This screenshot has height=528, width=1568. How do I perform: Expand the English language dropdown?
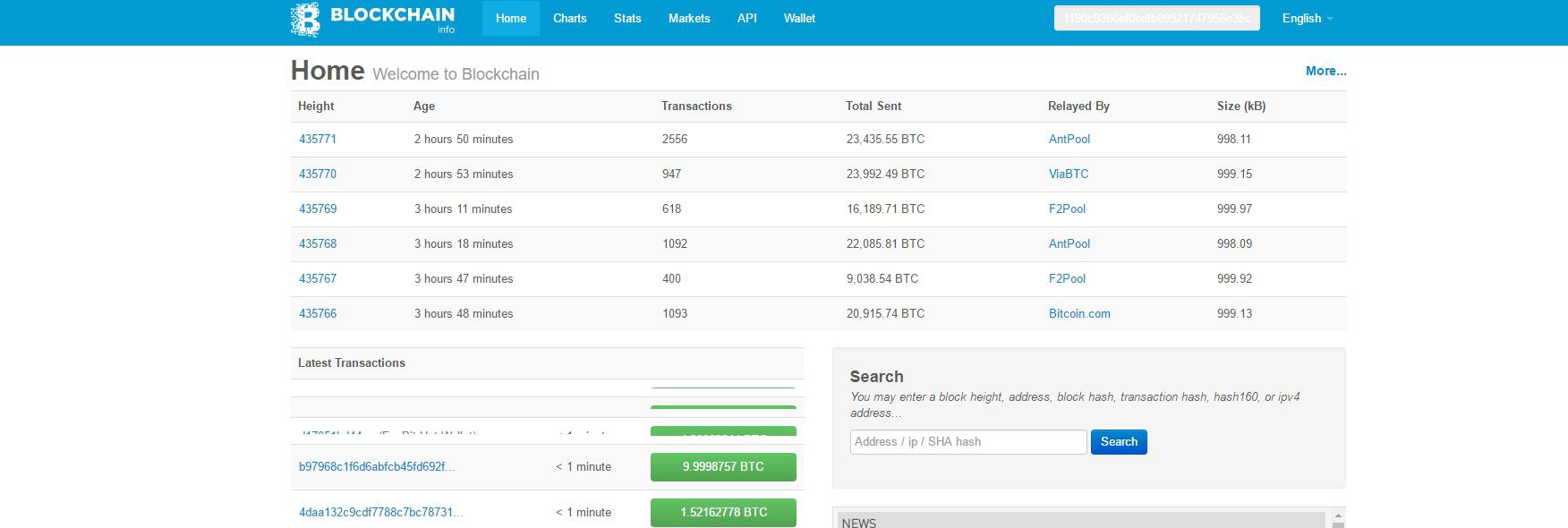click(x=1307, y=18)
